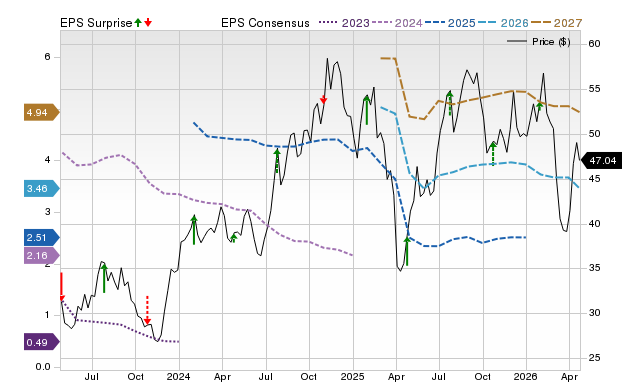The image size is (640, 382).
Task: Click the green surprise arrow after 2026 start
Action: (x=539, y=107)
